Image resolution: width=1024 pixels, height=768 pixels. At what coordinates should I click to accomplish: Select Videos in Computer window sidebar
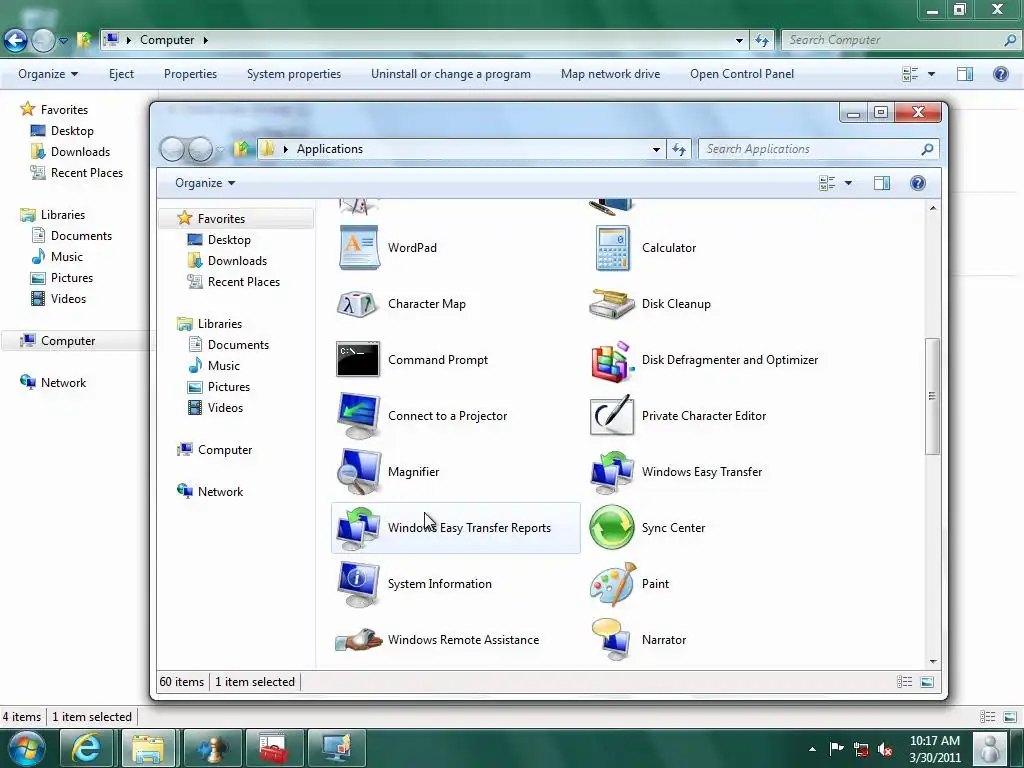(68, 298)
